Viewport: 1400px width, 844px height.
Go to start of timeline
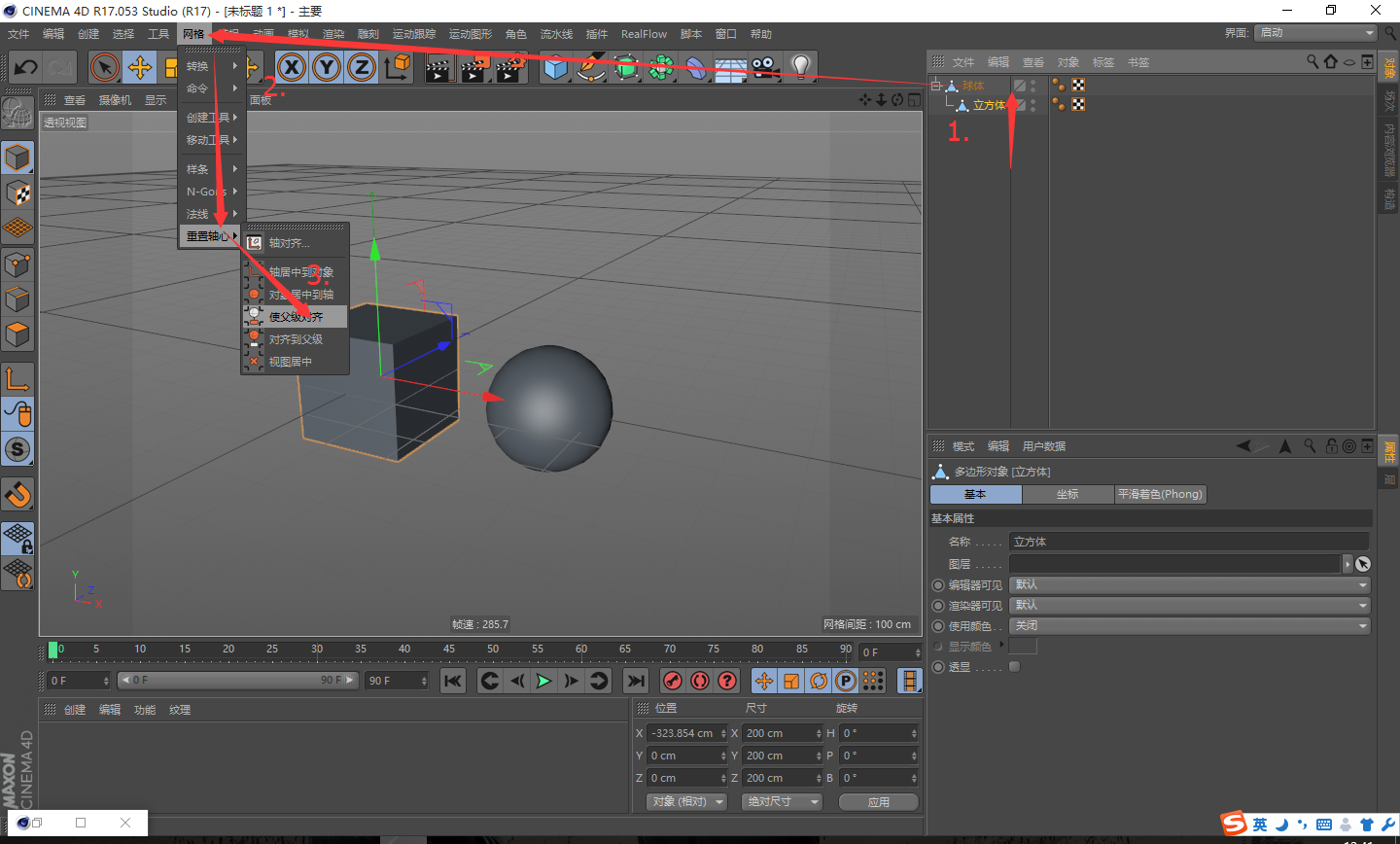(x=453, y=681)
